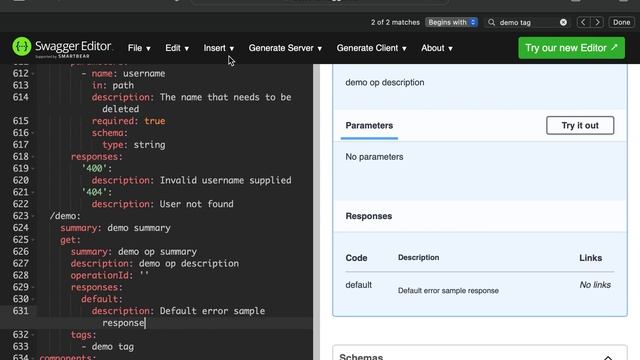Fold the responses block at line 618
640x360 pixels.
pos(33,157)
